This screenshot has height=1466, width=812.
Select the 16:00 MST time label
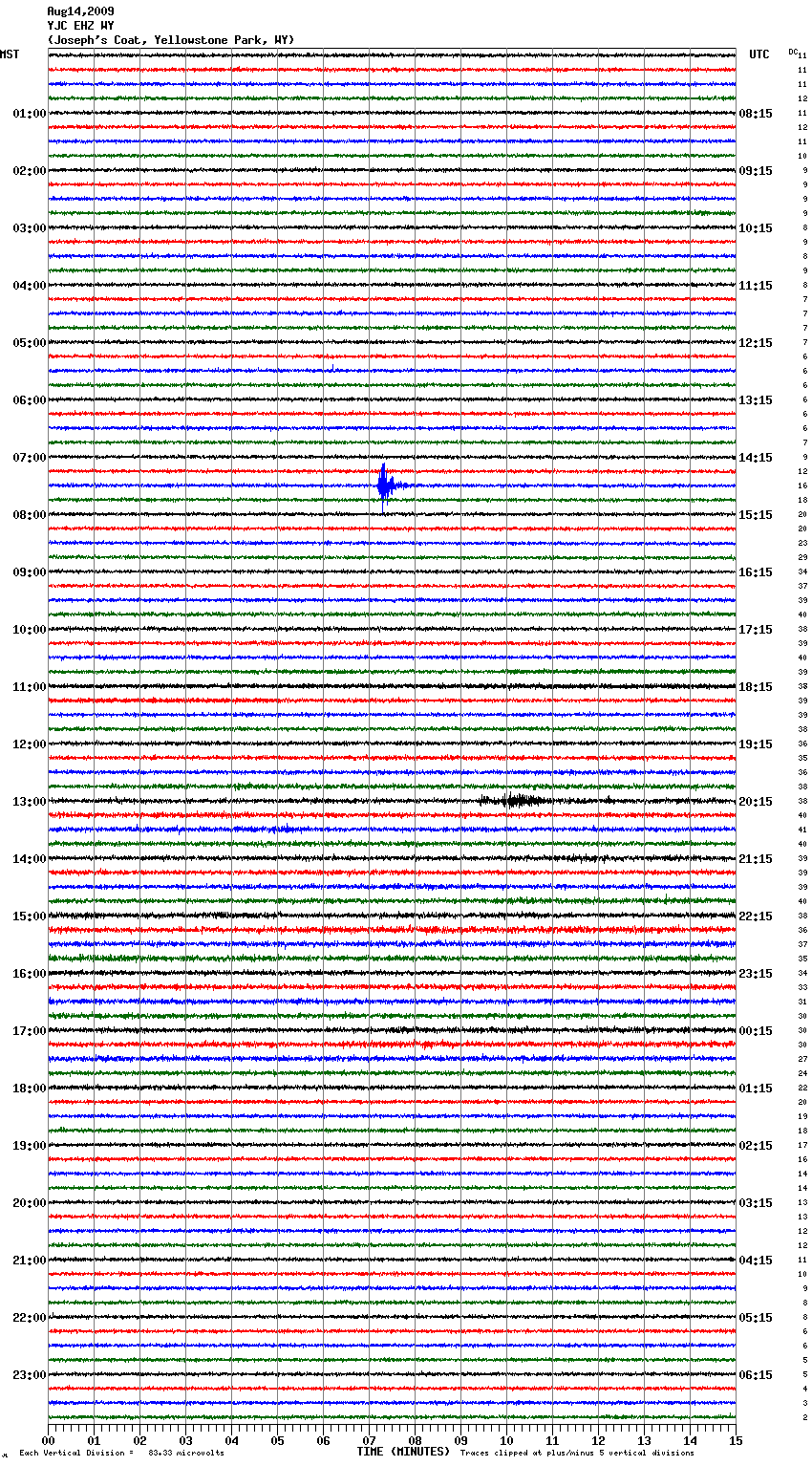coord(30,974)
